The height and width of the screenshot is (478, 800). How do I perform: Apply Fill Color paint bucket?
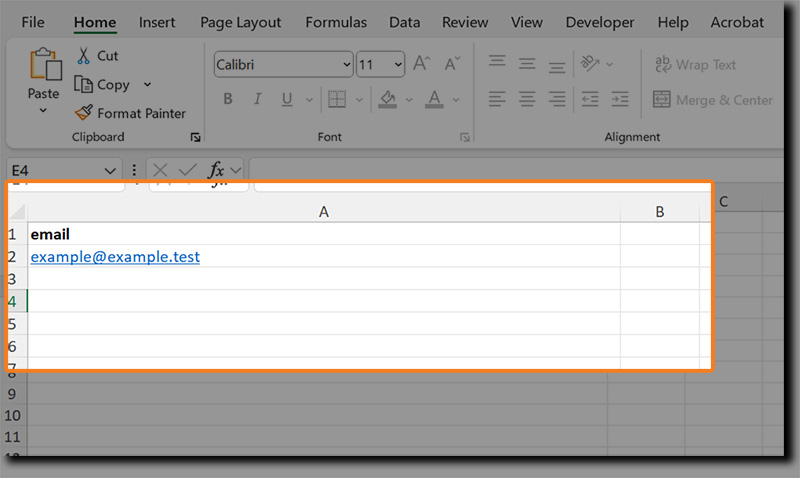point(388,99)
